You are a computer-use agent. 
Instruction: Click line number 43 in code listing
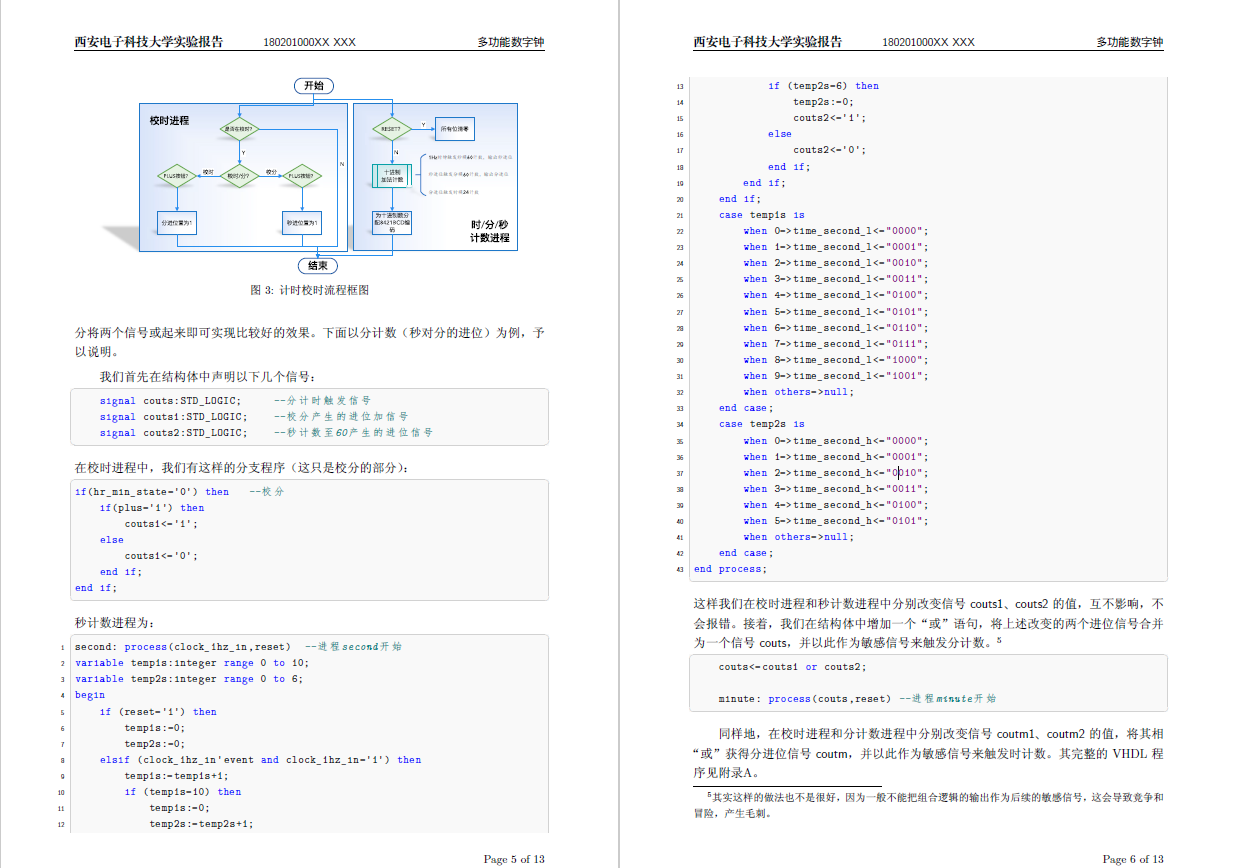(x=680, y=569)
